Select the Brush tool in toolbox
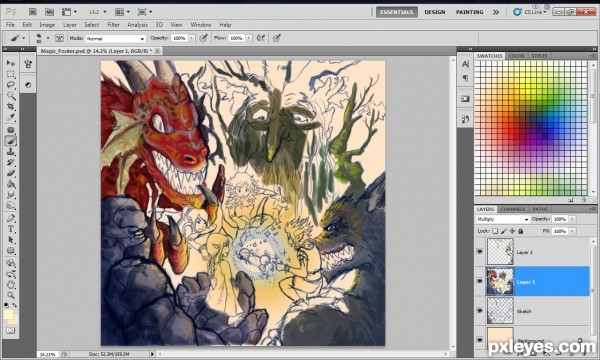Image resolution: width=600 pixels, height=360 pixels. (11, 141)
